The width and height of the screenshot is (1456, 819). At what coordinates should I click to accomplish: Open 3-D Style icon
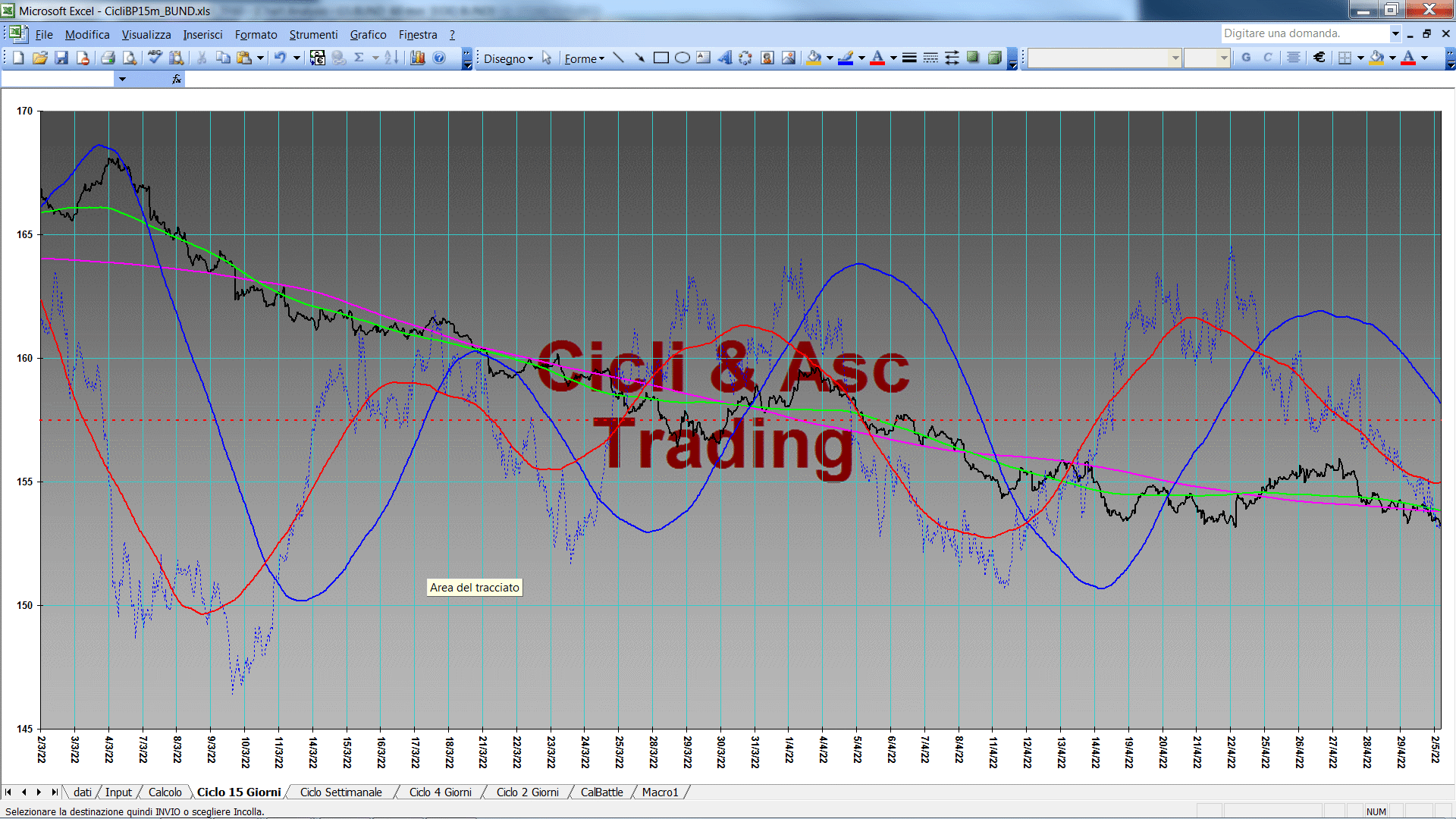(x=994, y=58)
